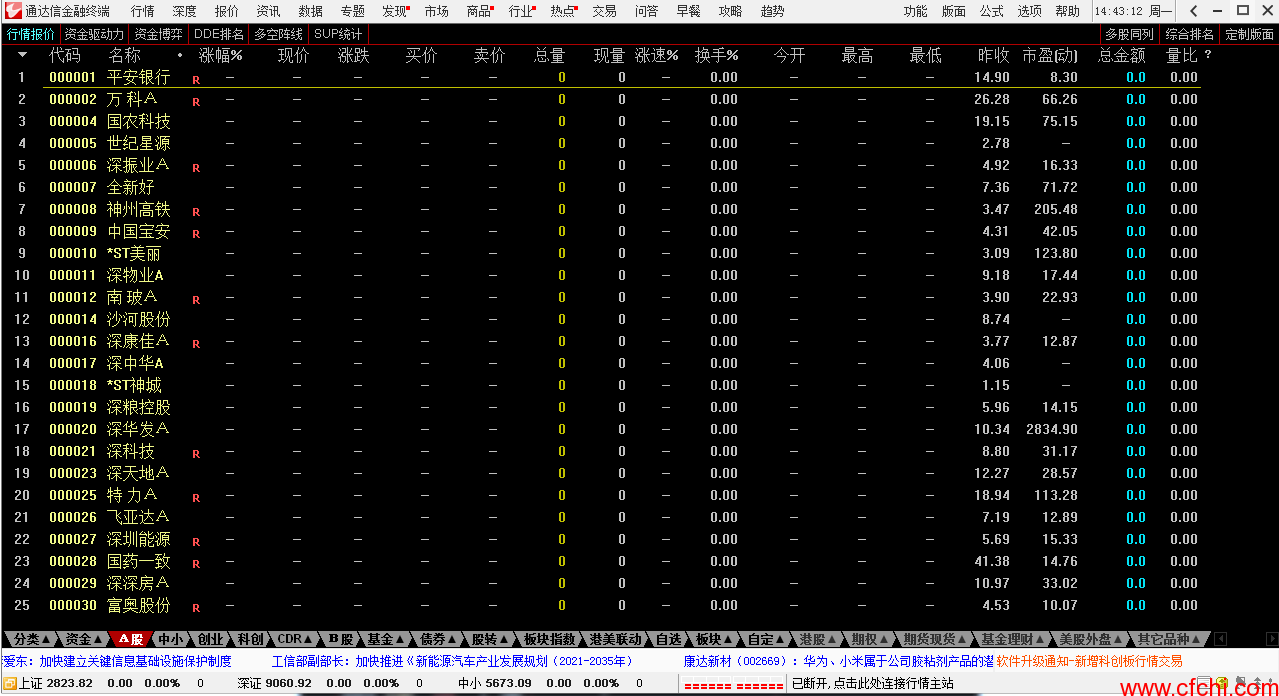
Task: Click the back arrow next to the clock
Action: (1192, 11)
